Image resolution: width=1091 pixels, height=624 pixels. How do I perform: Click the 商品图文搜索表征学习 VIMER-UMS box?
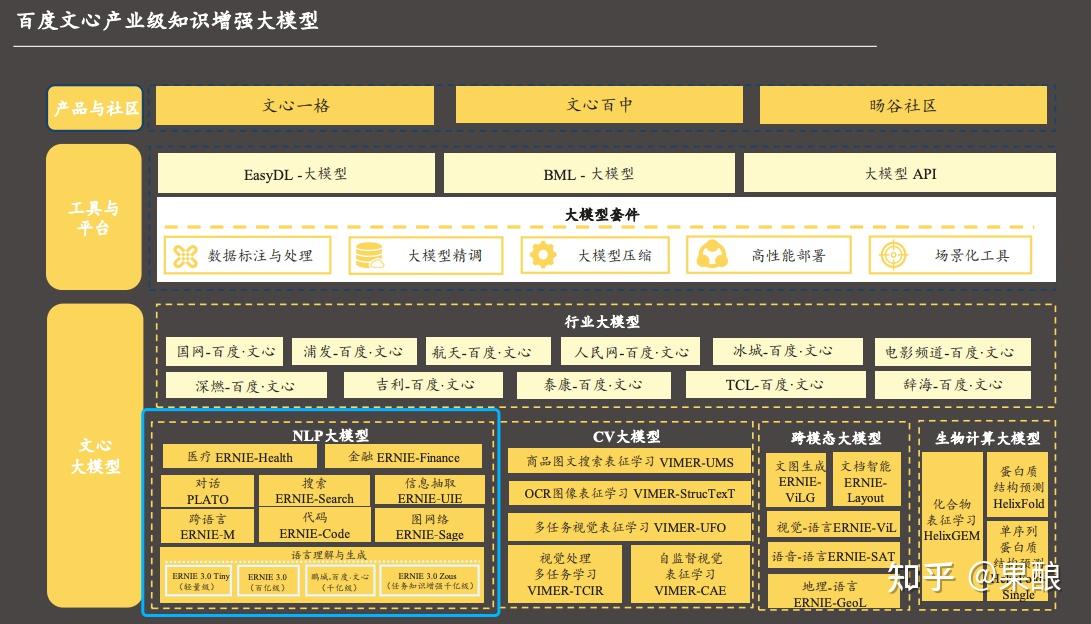pyautogui.click(x=630, y=462)
